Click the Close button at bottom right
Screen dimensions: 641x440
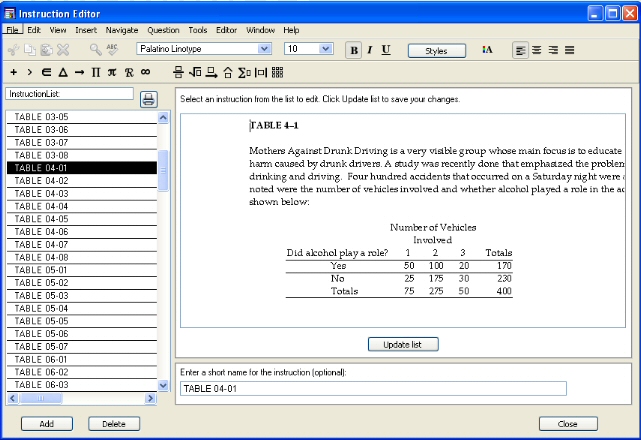click(x=568, y=424)
